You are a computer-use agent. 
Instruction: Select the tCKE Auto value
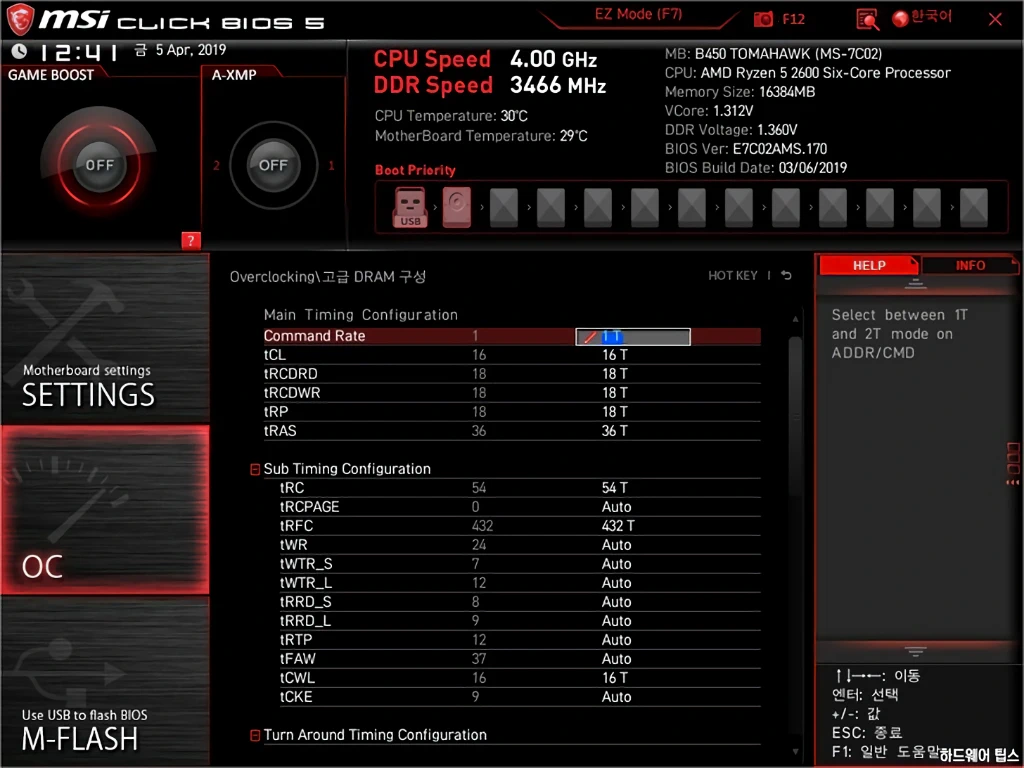616,696
